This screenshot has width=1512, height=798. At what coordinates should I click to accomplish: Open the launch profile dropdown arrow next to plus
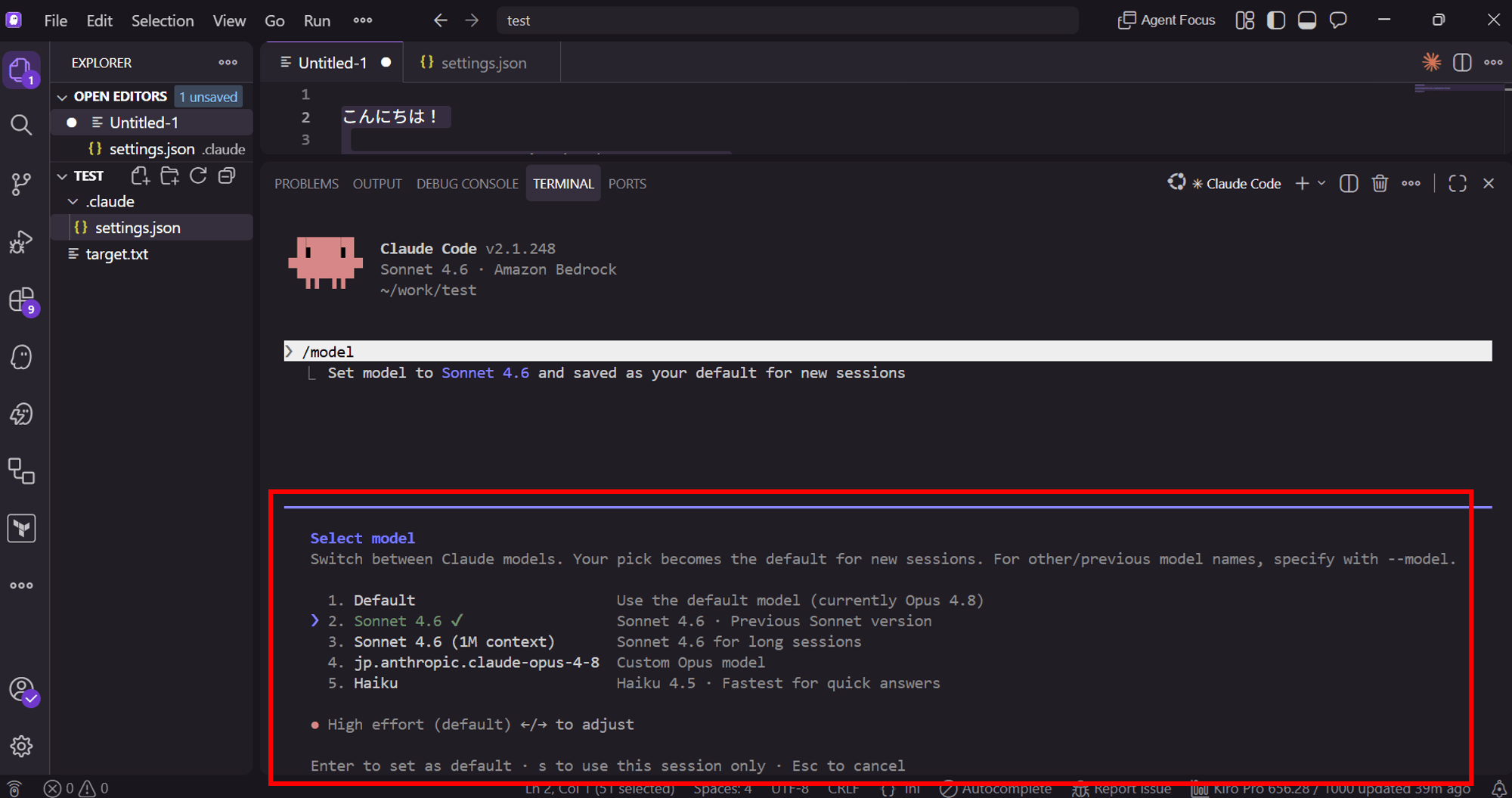click(1321, 183)
